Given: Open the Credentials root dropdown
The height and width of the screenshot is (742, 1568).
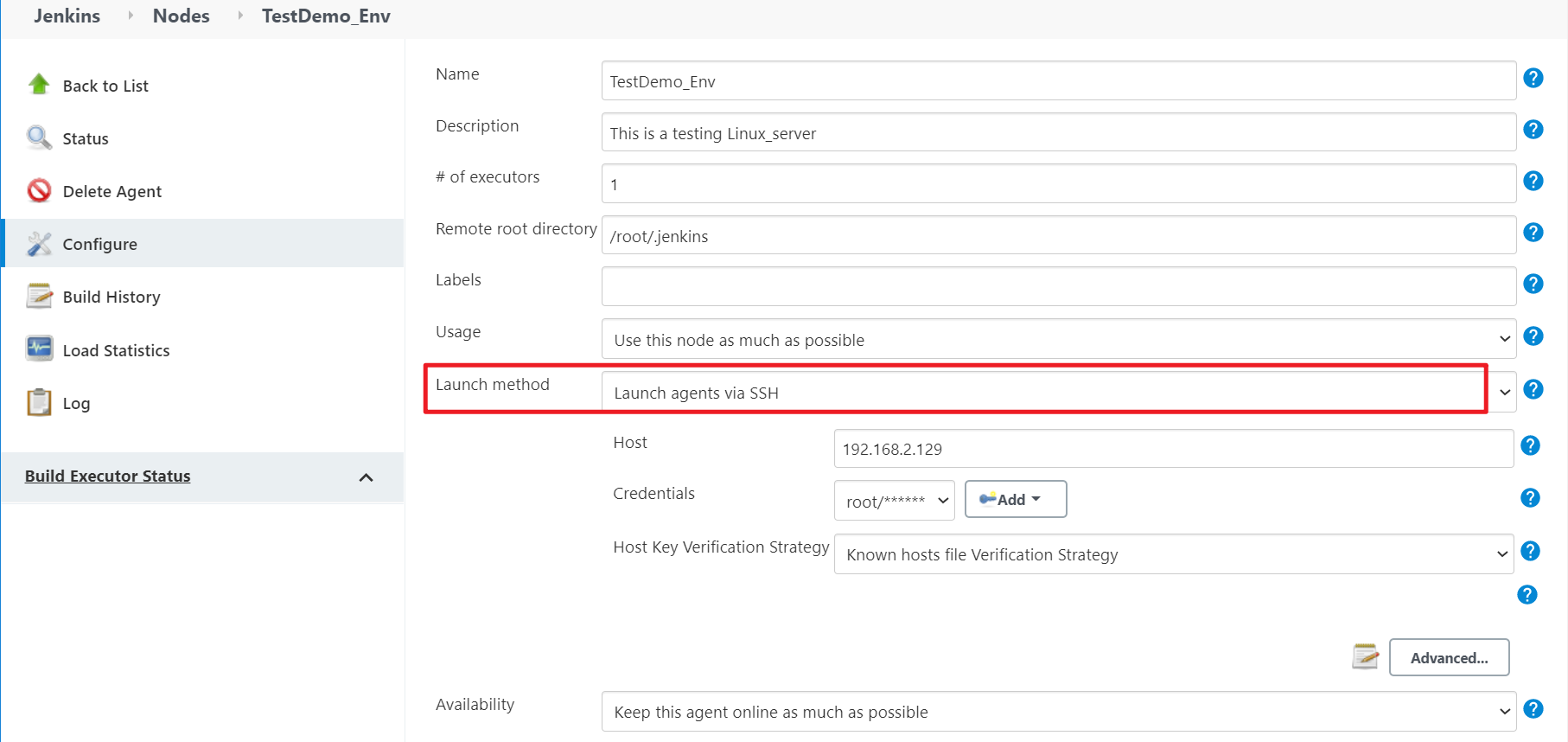Looking at the screenshot, I should [894, 501].
